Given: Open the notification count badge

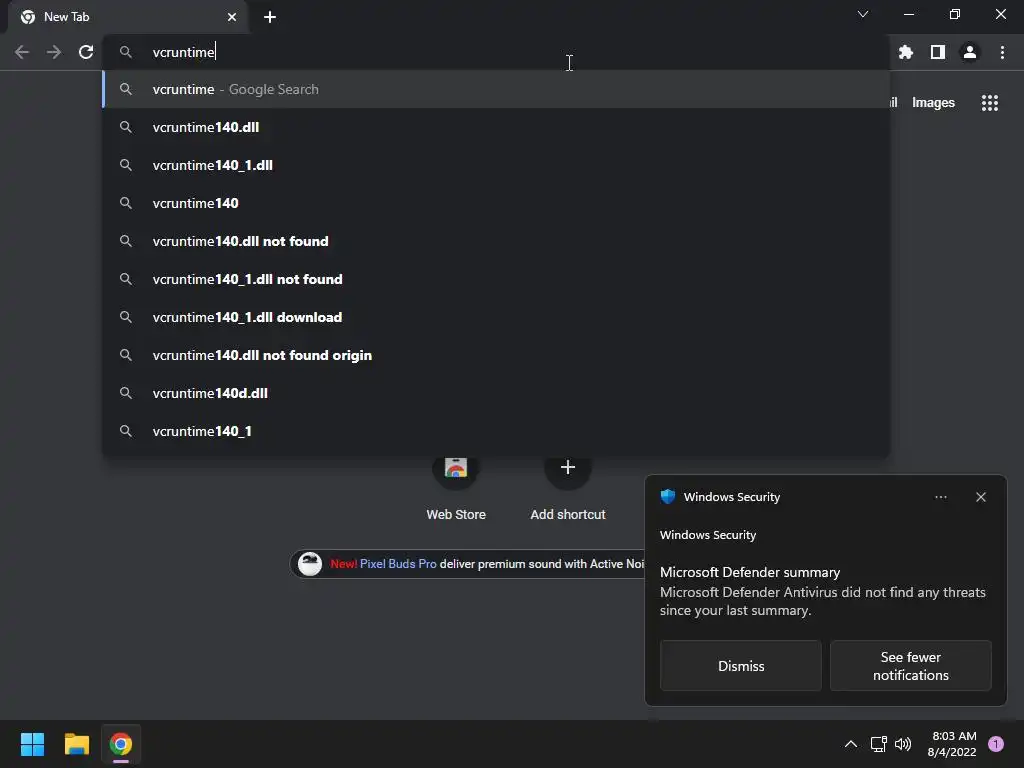Looking at the screenshot, I should 996,744.
